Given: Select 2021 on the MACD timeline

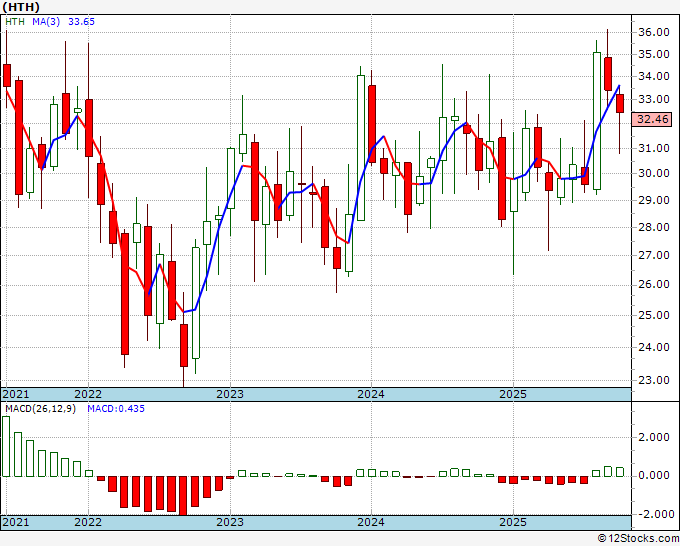Looking at the screenshot, I should coord(16,522).
